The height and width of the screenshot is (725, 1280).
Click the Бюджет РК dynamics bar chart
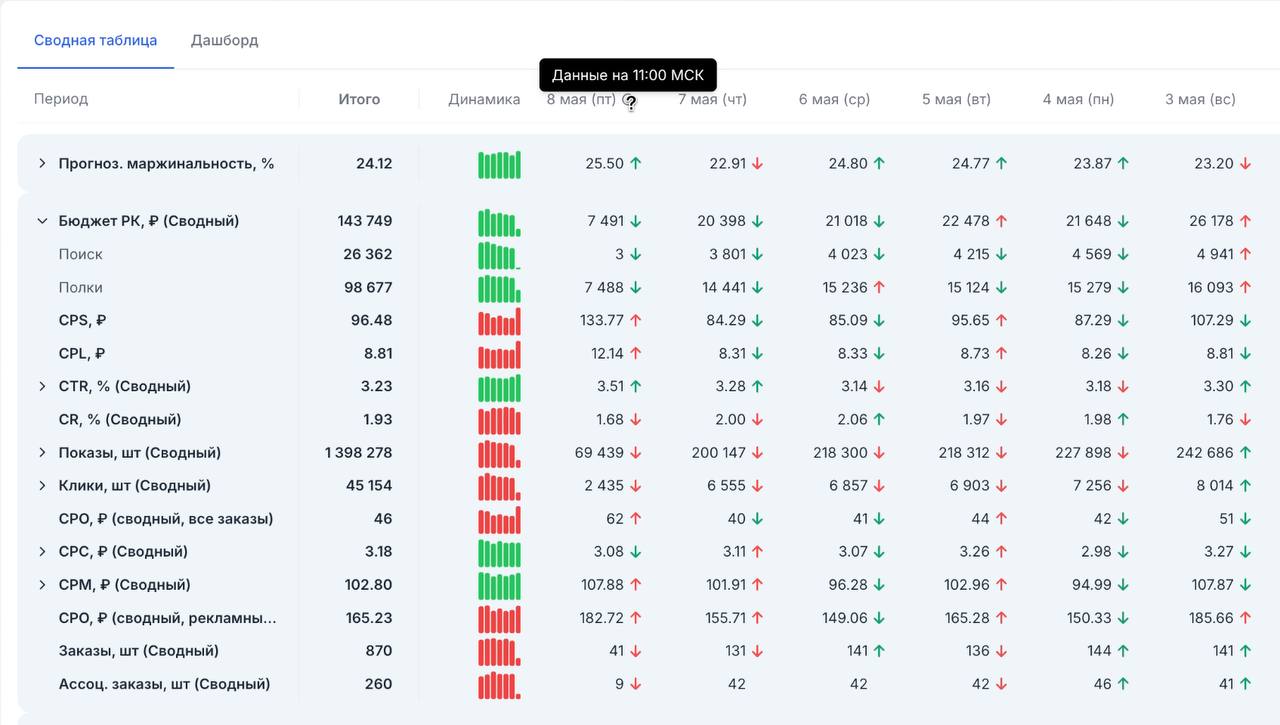499,222
